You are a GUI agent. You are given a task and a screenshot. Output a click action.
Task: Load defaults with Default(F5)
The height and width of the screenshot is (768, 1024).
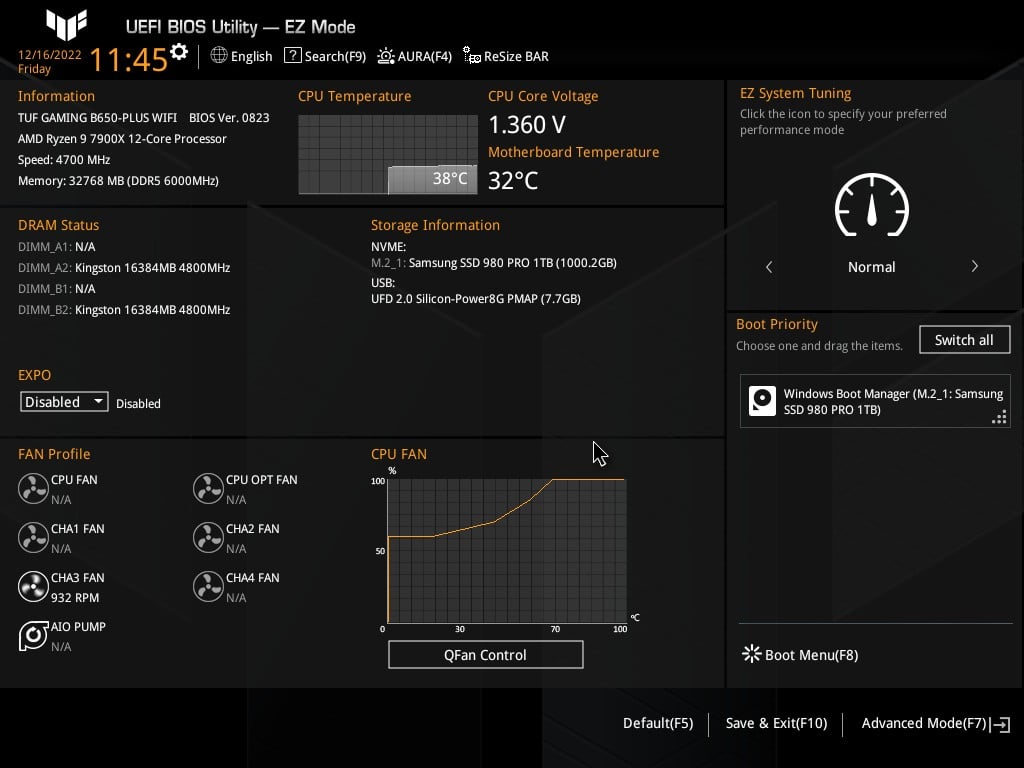[x=658, y=724]
